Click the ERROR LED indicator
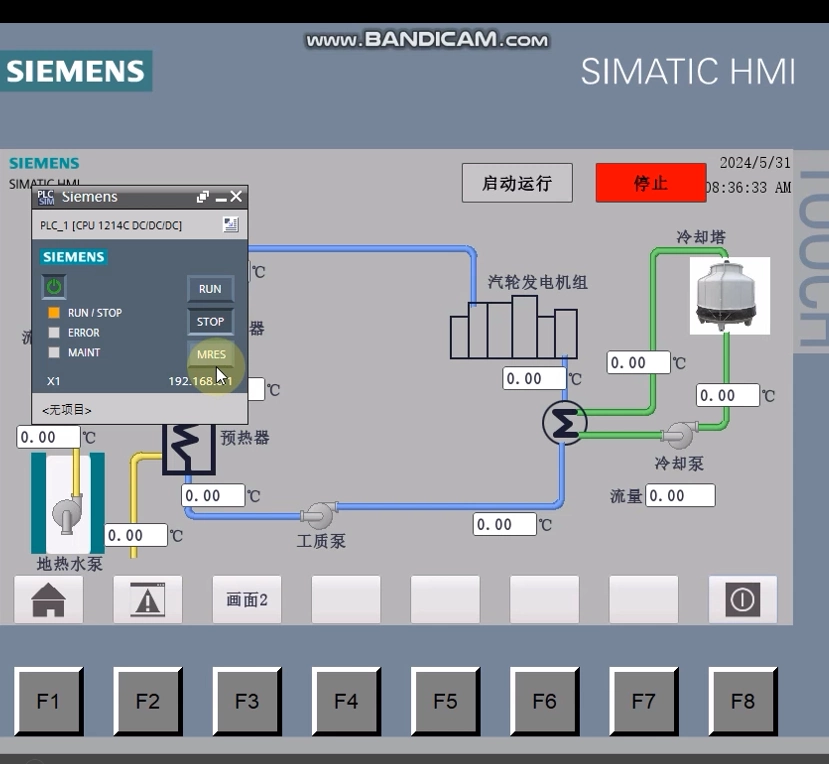This screenshot has width=829, height=764. (54, 333)
